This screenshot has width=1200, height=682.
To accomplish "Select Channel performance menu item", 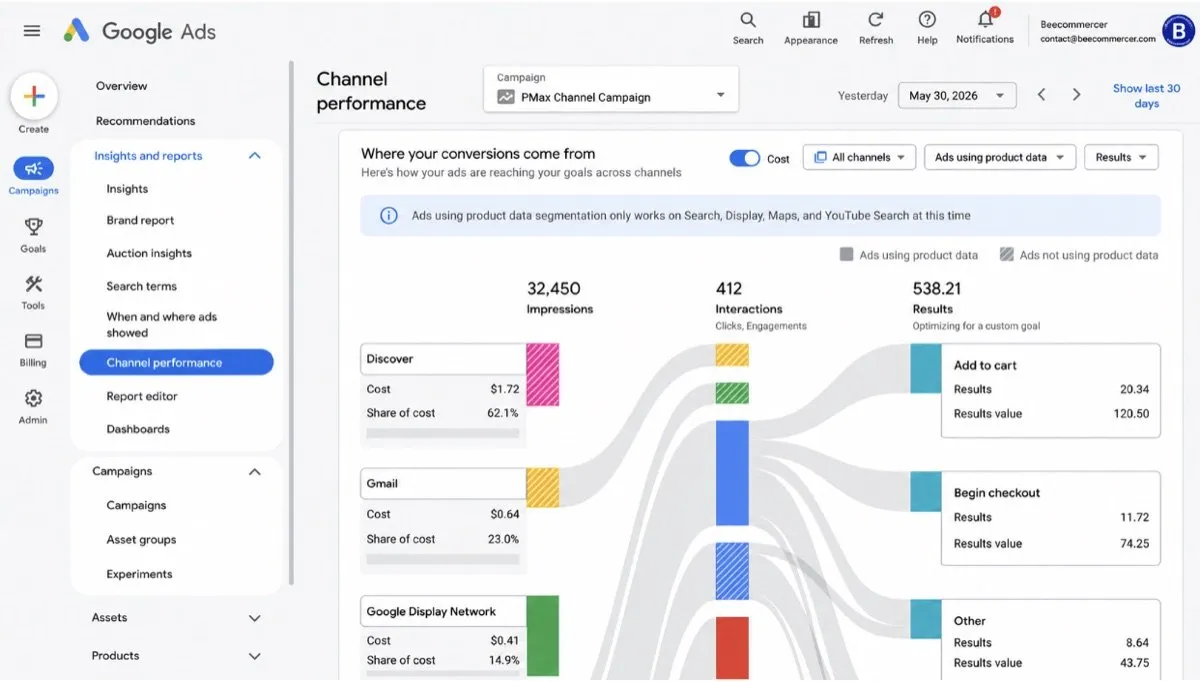I will tap(176, 362).
